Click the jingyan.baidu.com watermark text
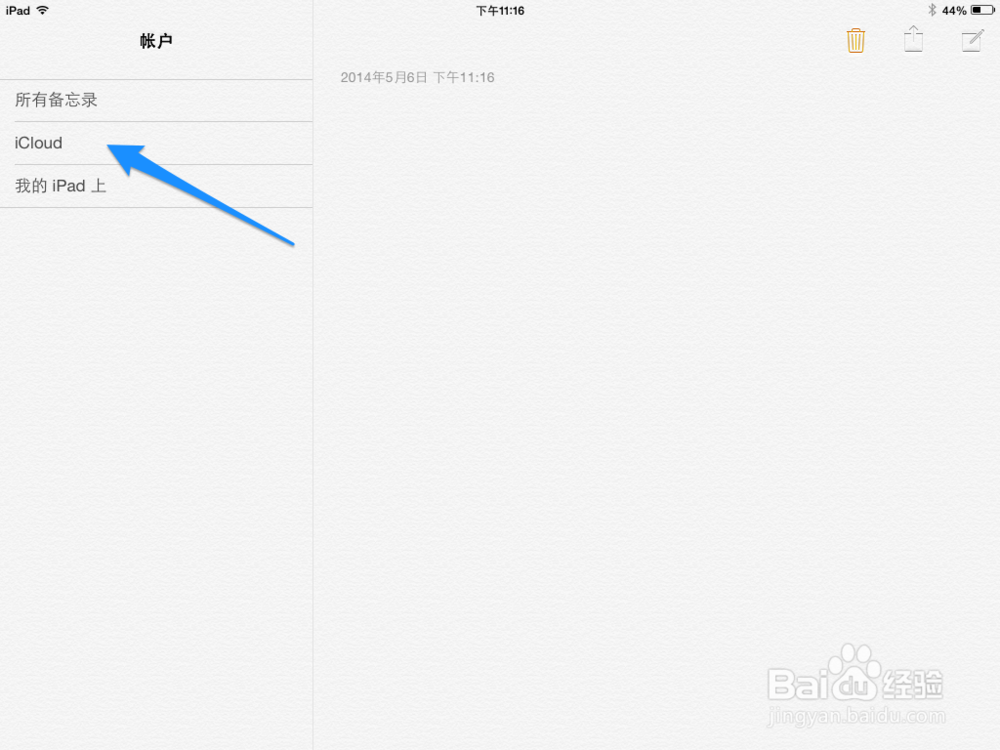1000x750 pixels. click(x=857, y=716)
